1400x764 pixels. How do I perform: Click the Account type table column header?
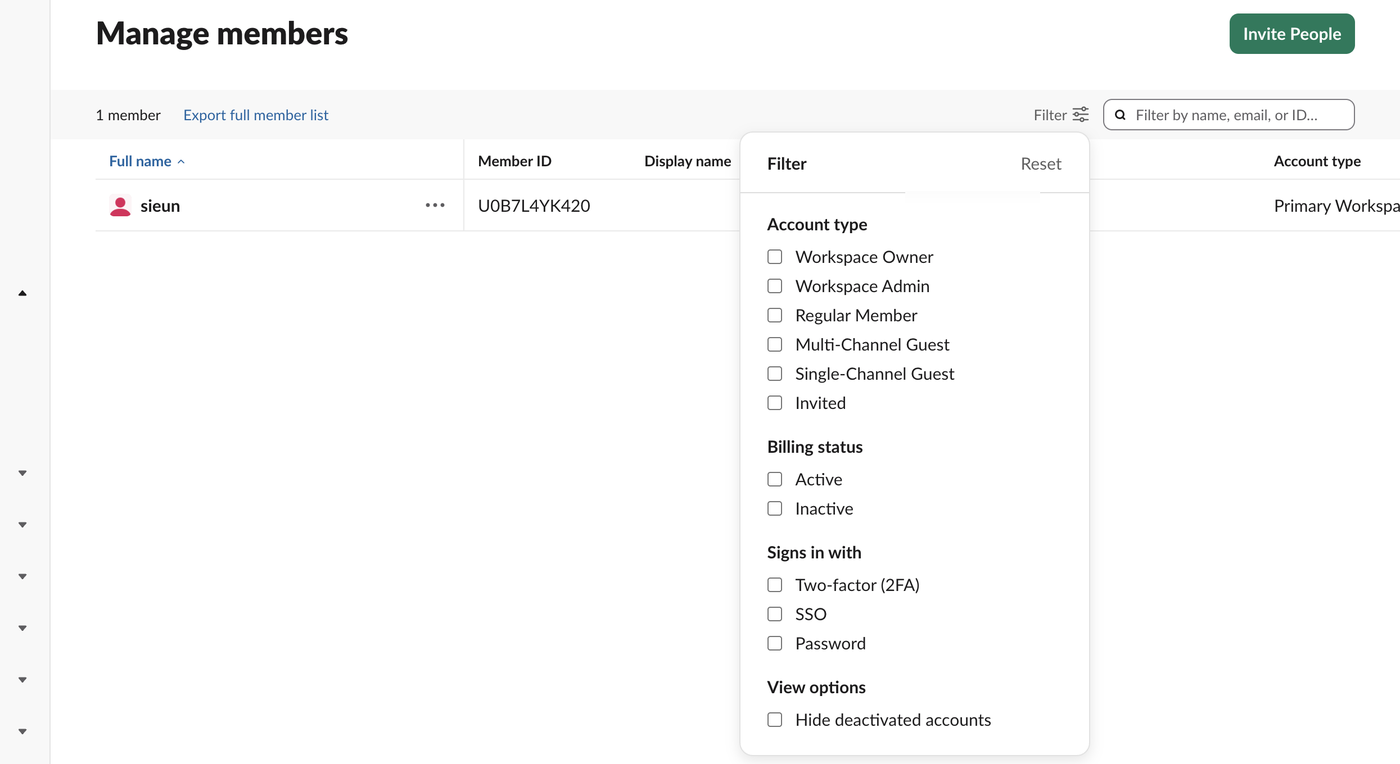1317,161
